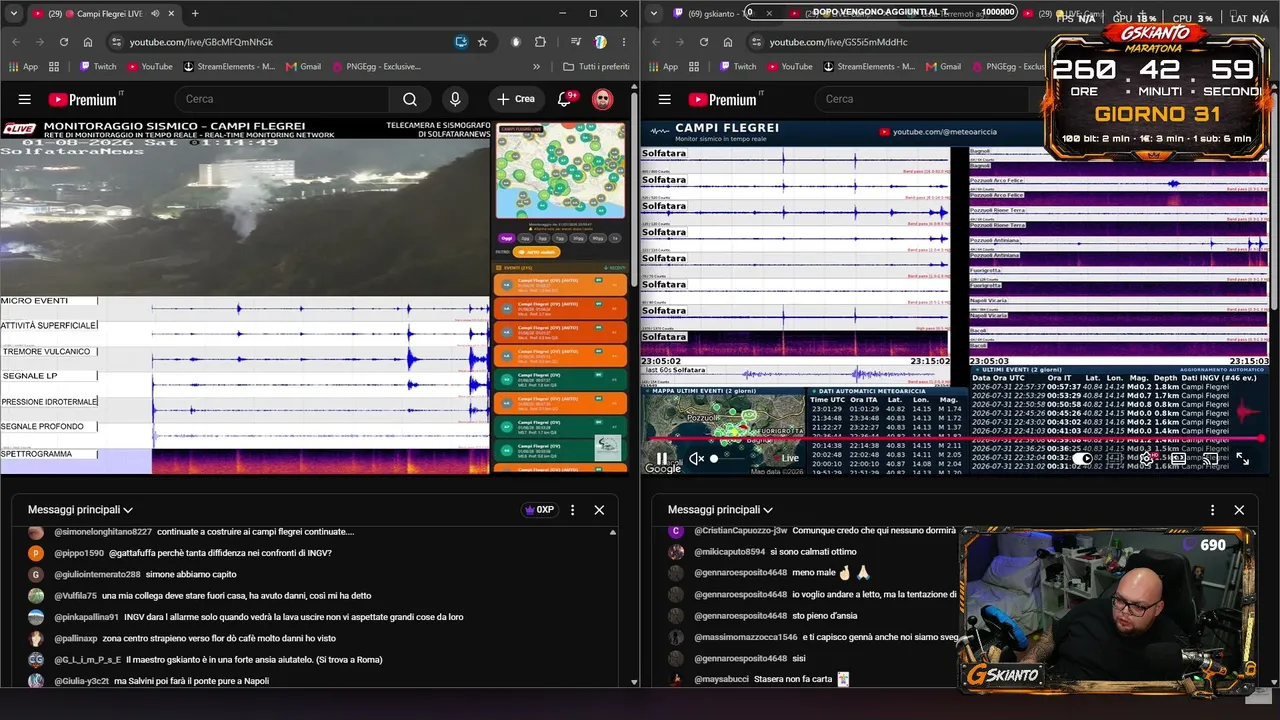Pause the right video stream

tap(662, 458)
